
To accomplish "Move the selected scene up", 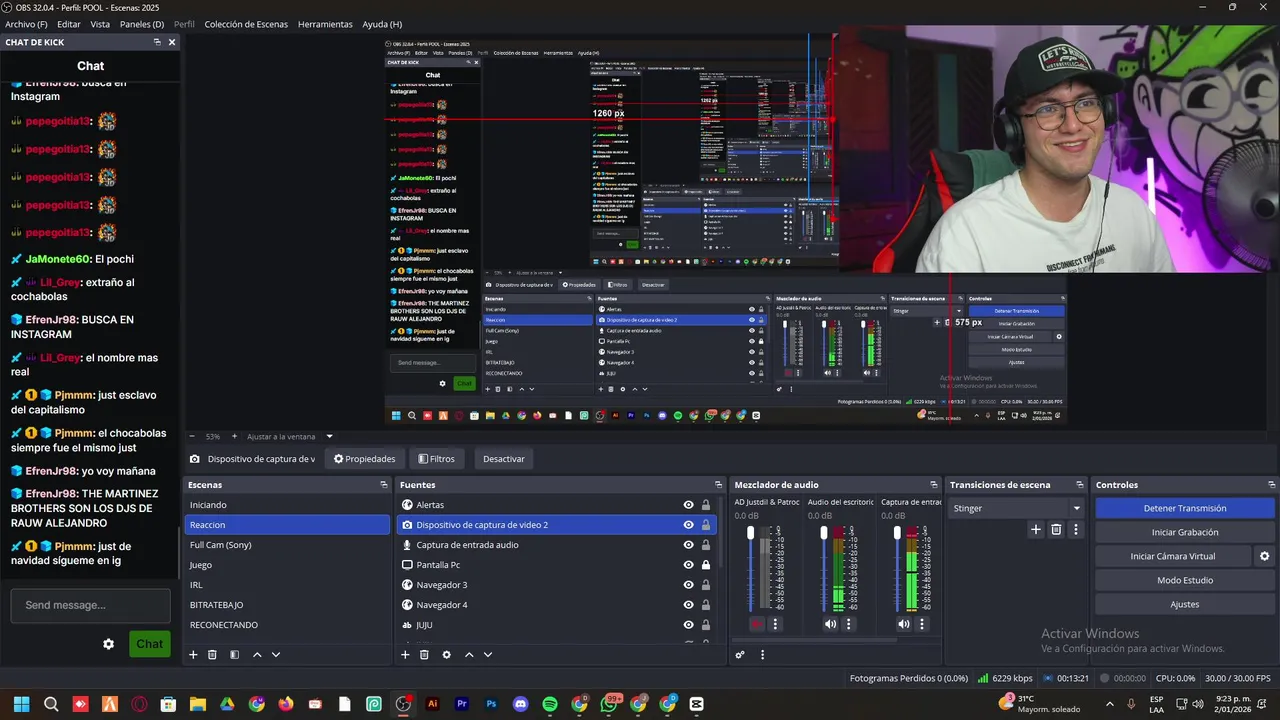I will point(257,655).
